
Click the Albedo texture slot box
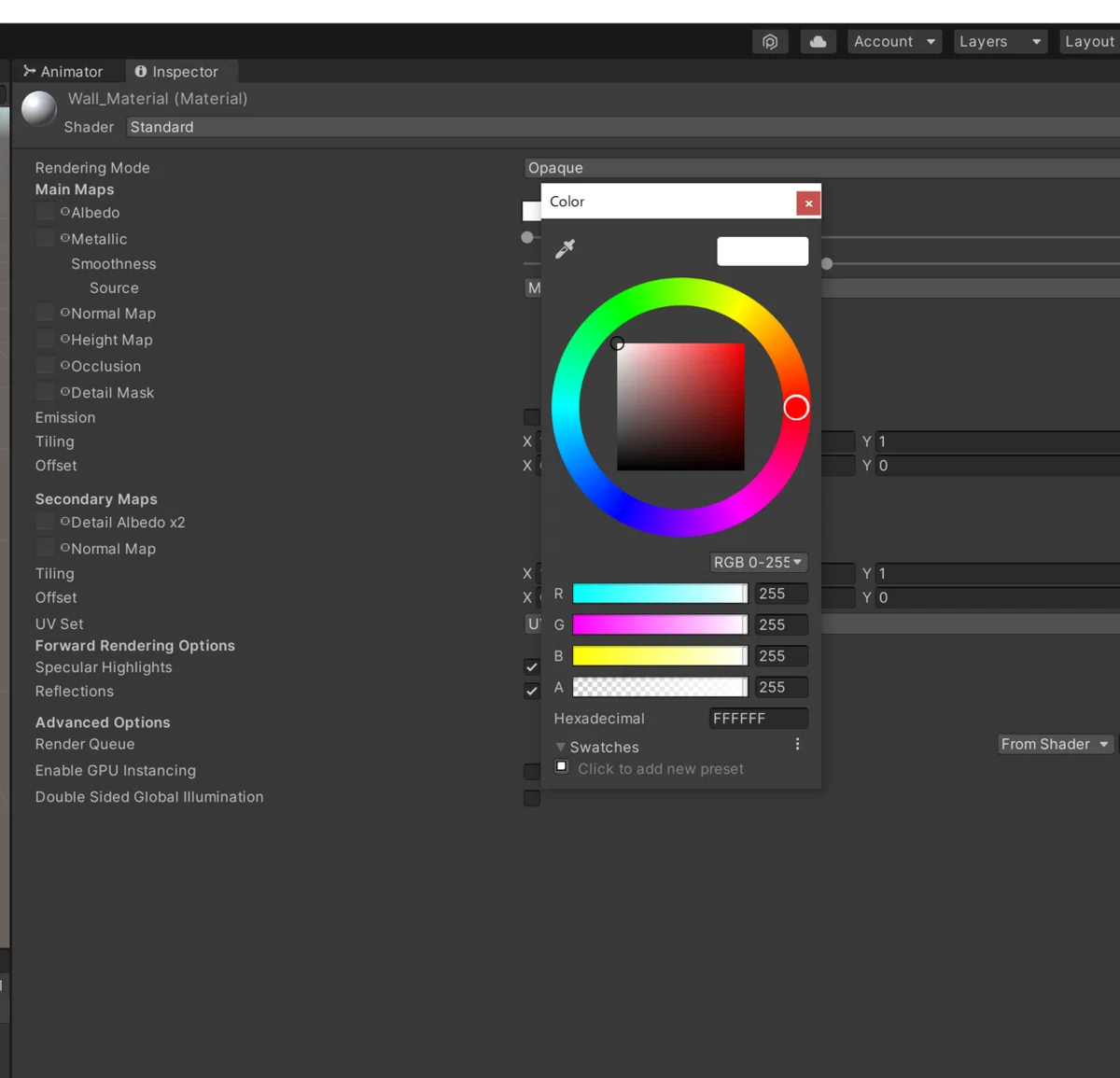pyautogui.click(x=45, y=212)
